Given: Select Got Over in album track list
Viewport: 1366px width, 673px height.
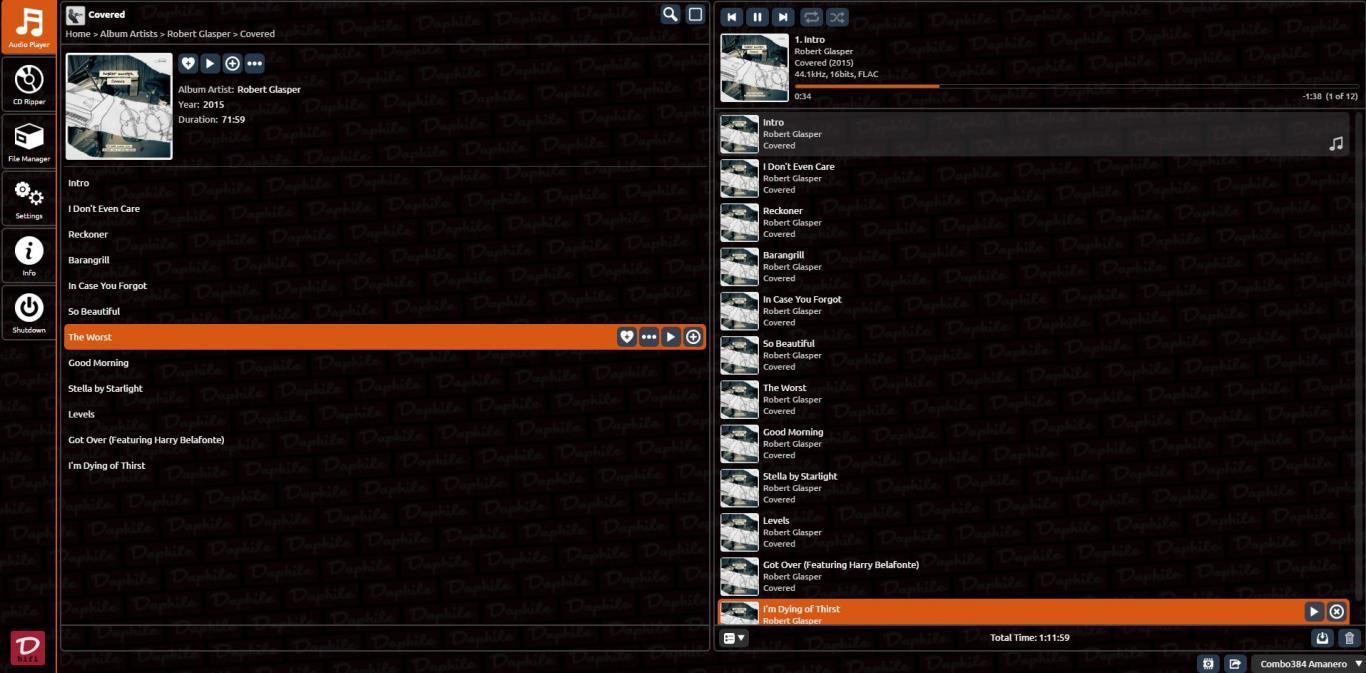Looking at the screenshot, I should (x=385, y=440).
